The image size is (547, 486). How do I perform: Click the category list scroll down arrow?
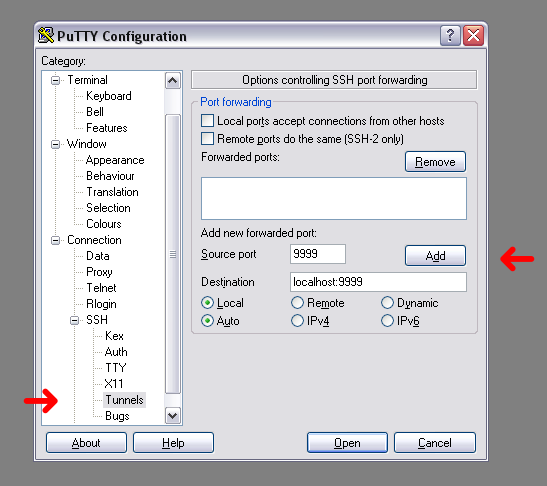173,416
